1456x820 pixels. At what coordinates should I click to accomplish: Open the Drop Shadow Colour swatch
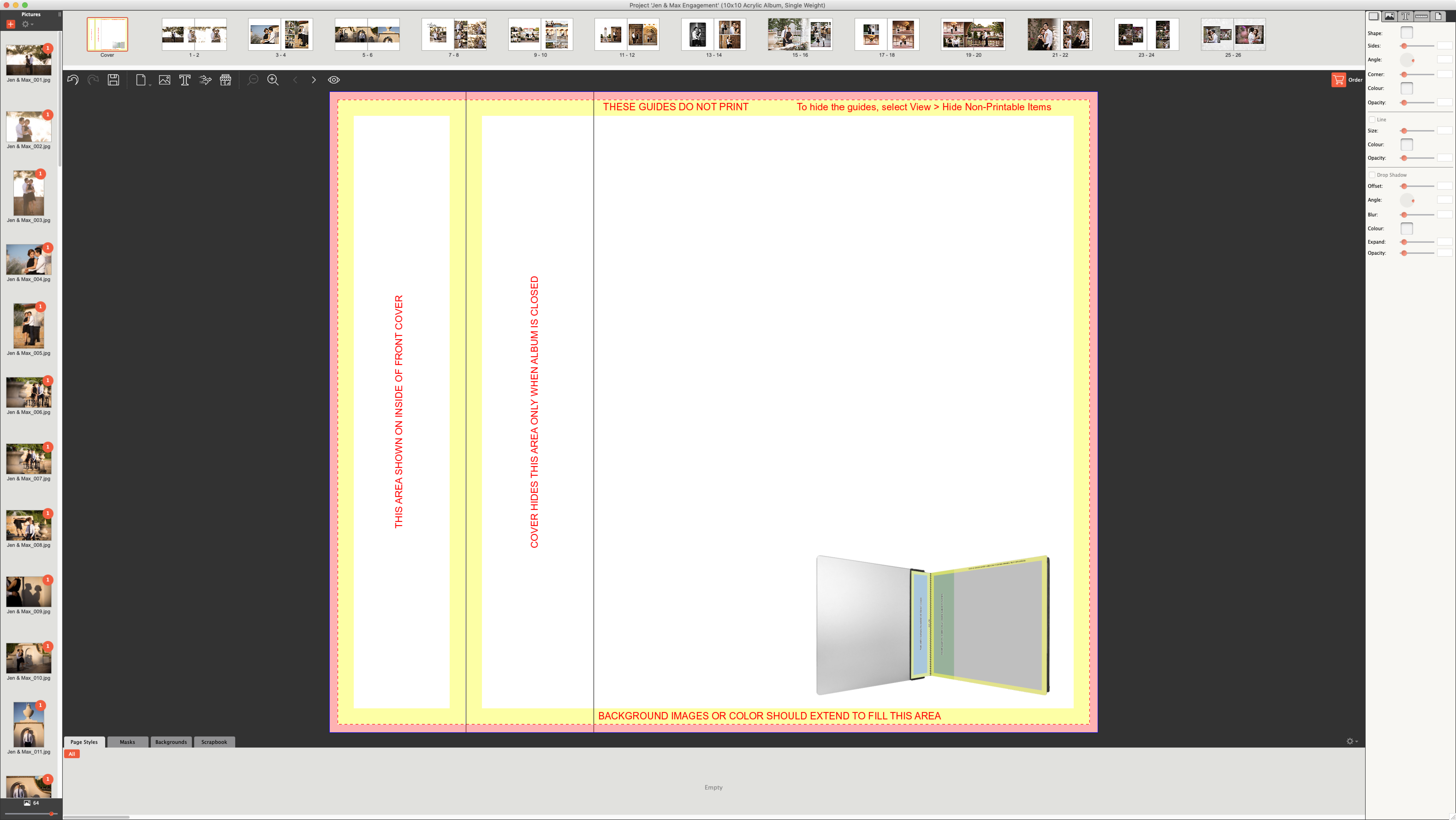pos(1407,228)
